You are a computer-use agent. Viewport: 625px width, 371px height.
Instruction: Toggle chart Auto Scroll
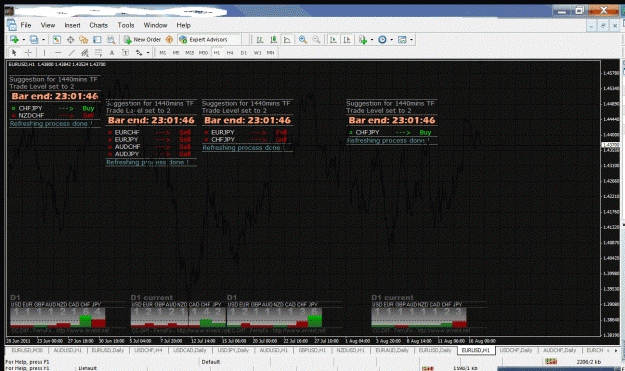(x=333, y=39)
